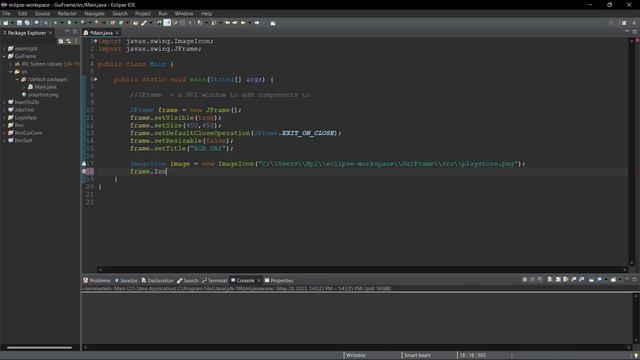
Task: Switch to the Search tab in bottom panel
Action: [x=188, y=280]
